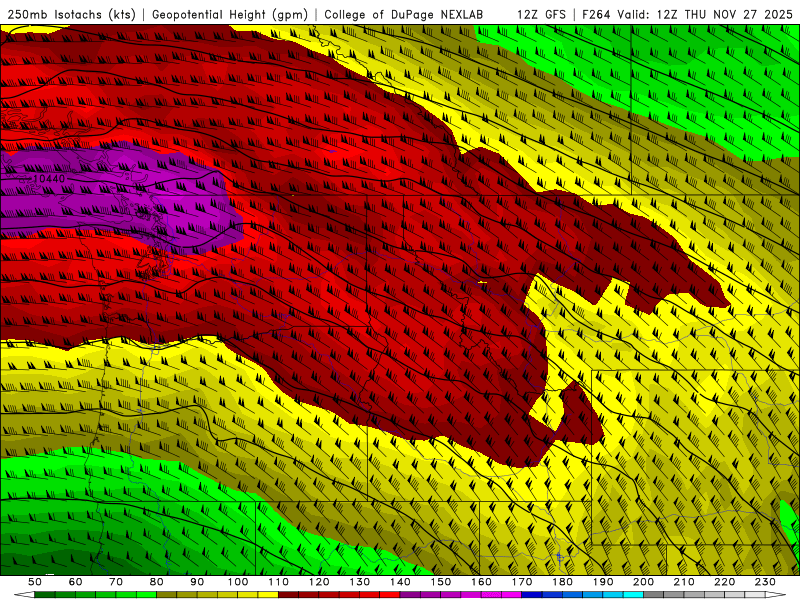Image resolution: width=800 pixels, height=600 pixels.
Task: Click the 'F264' forecast hour text
Action: pos(596,14)
